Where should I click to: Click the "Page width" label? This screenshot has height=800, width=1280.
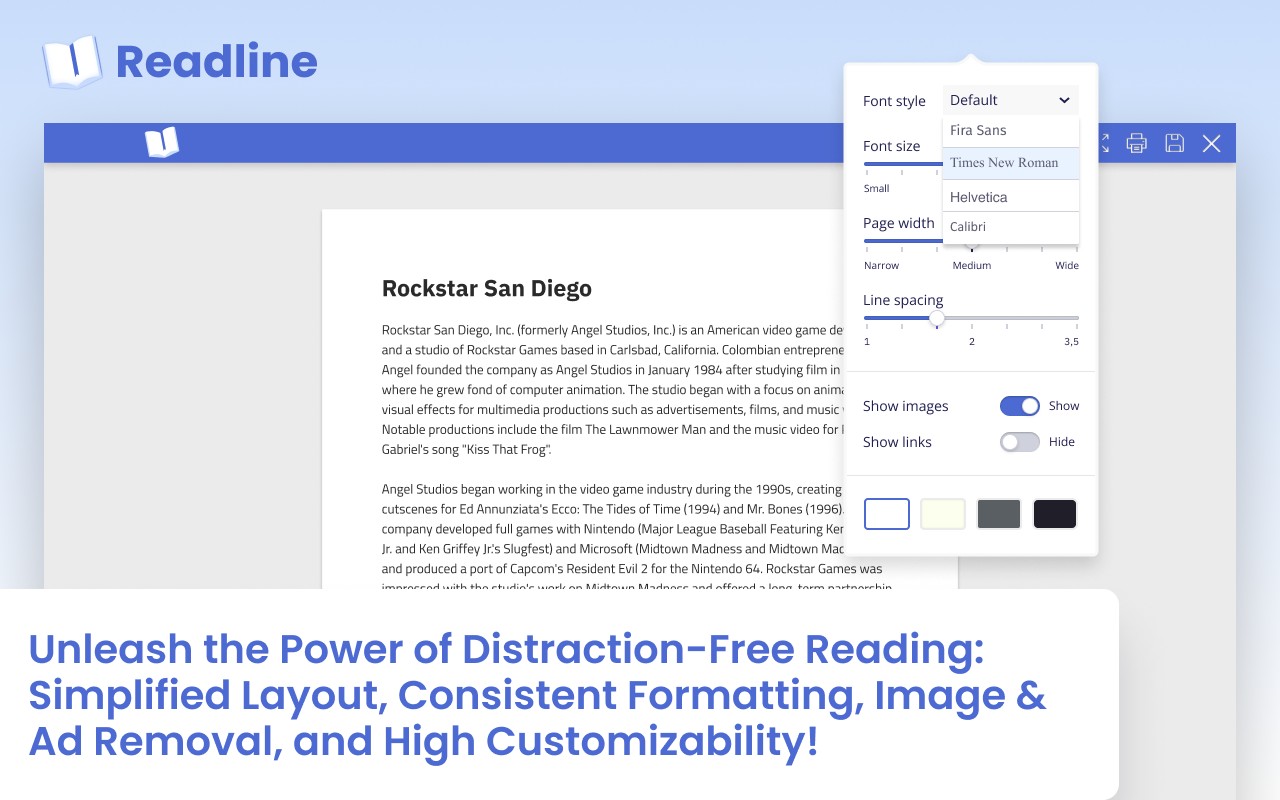click(898, 223)
